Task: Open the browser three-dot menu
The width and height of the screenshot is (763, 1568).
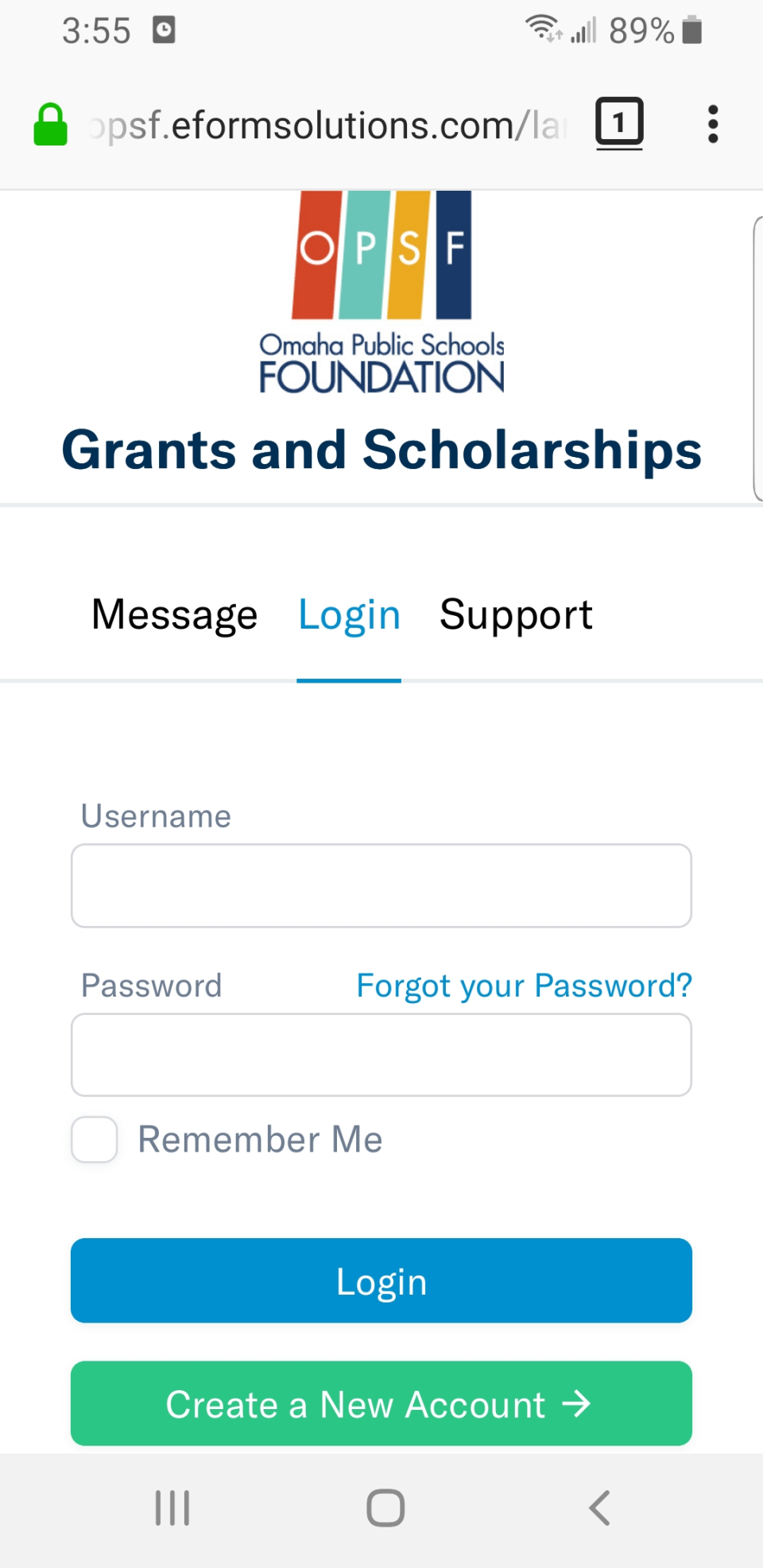Action: point(713,125)
